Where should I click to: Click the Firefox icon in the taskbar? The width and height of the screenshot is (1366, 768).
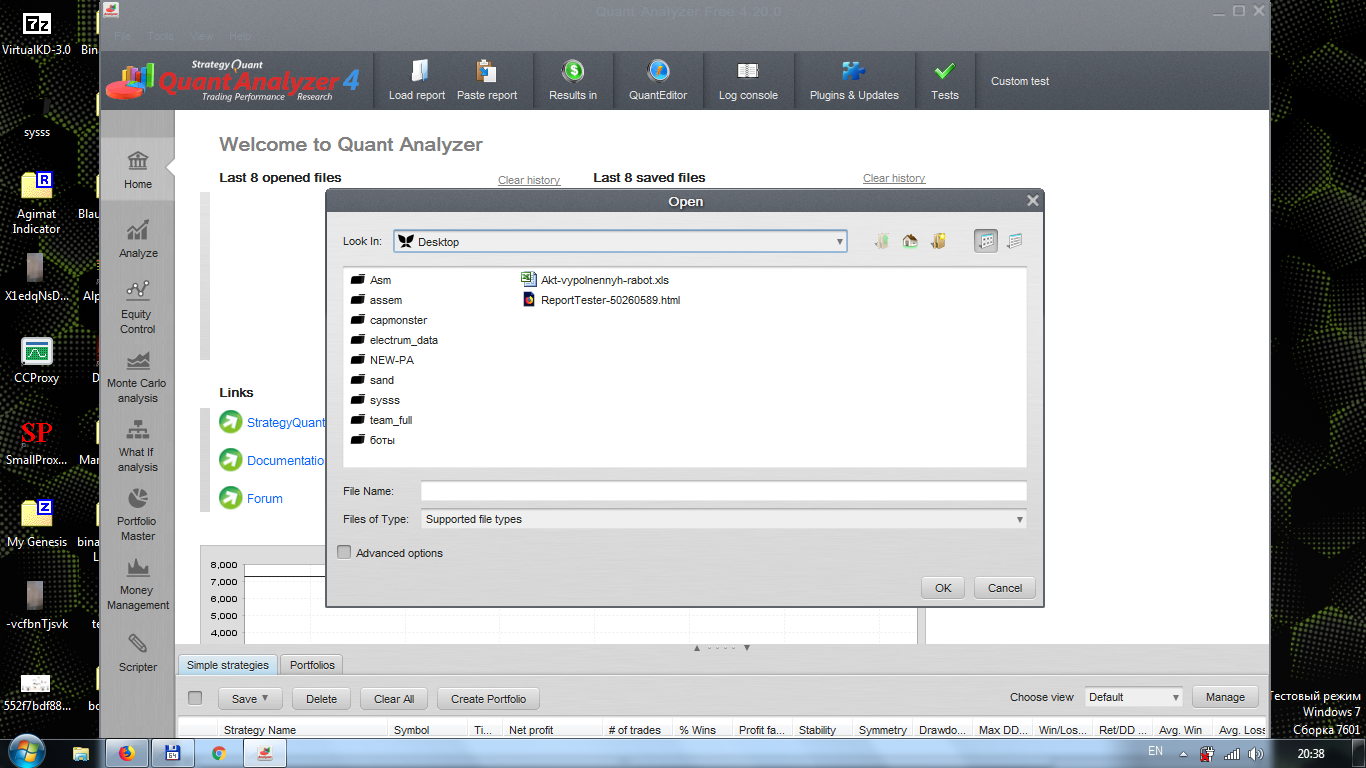tap(127, 753)
